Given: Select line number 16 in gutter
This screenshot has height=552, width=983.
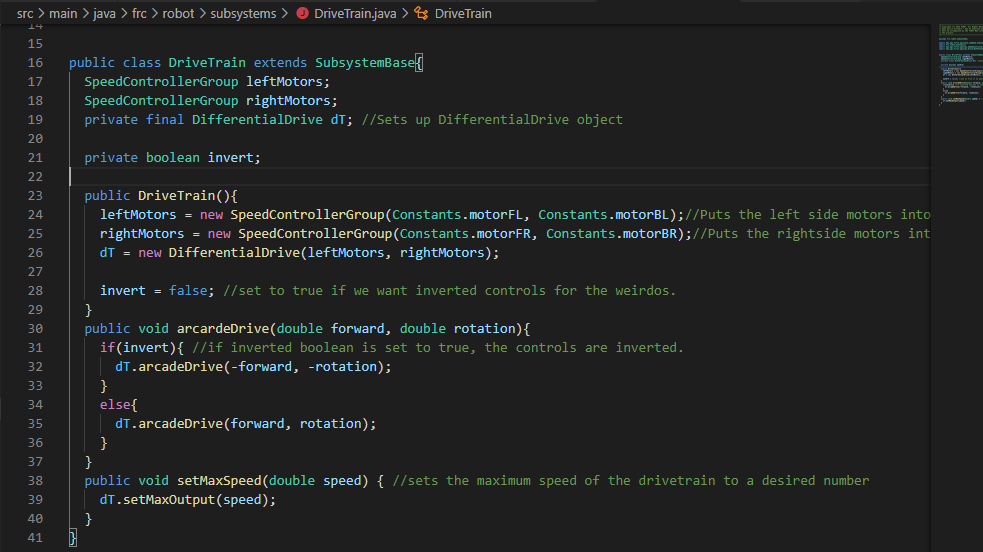Looking at the screenshot, I should (x=35, y=63).
